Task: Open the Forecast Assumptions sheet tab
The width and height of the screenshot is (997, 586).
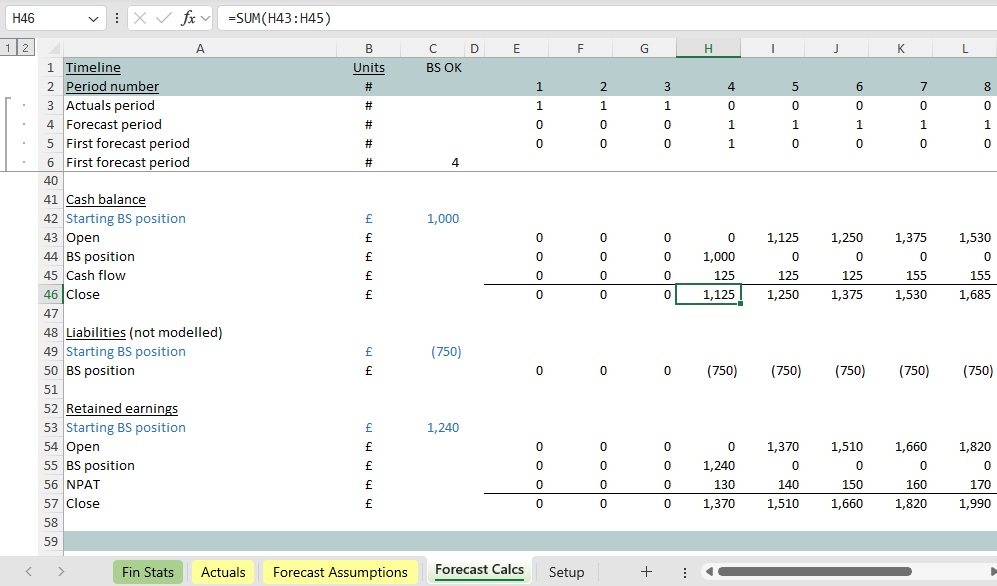Action: pos(340,572)
